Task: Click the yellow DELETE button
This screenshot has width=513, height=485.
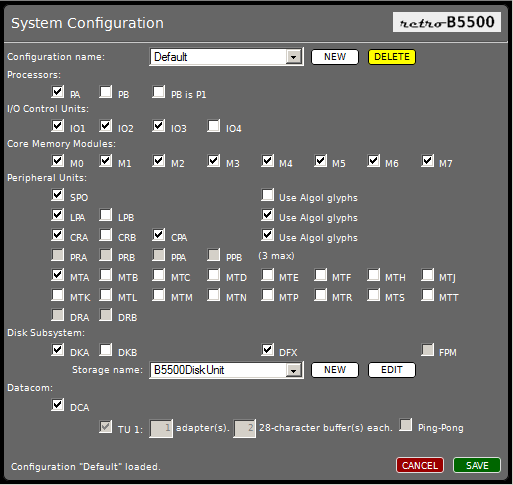Action: point(392,57)
